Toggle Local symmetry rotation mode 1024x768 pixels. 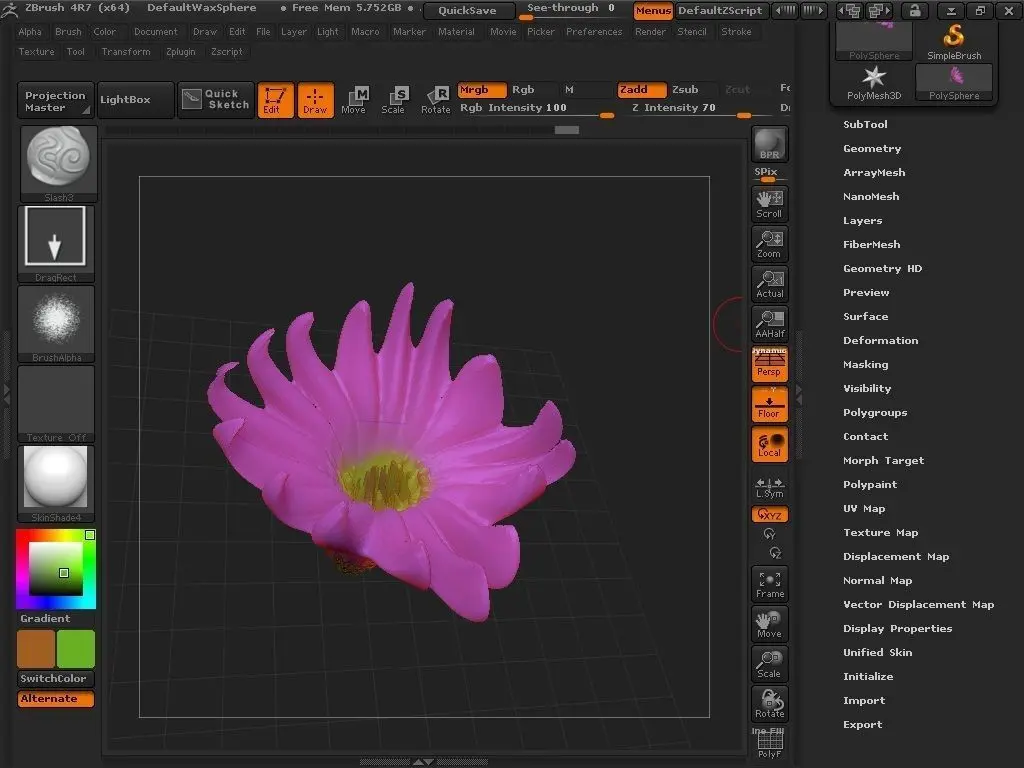point(769,444)
